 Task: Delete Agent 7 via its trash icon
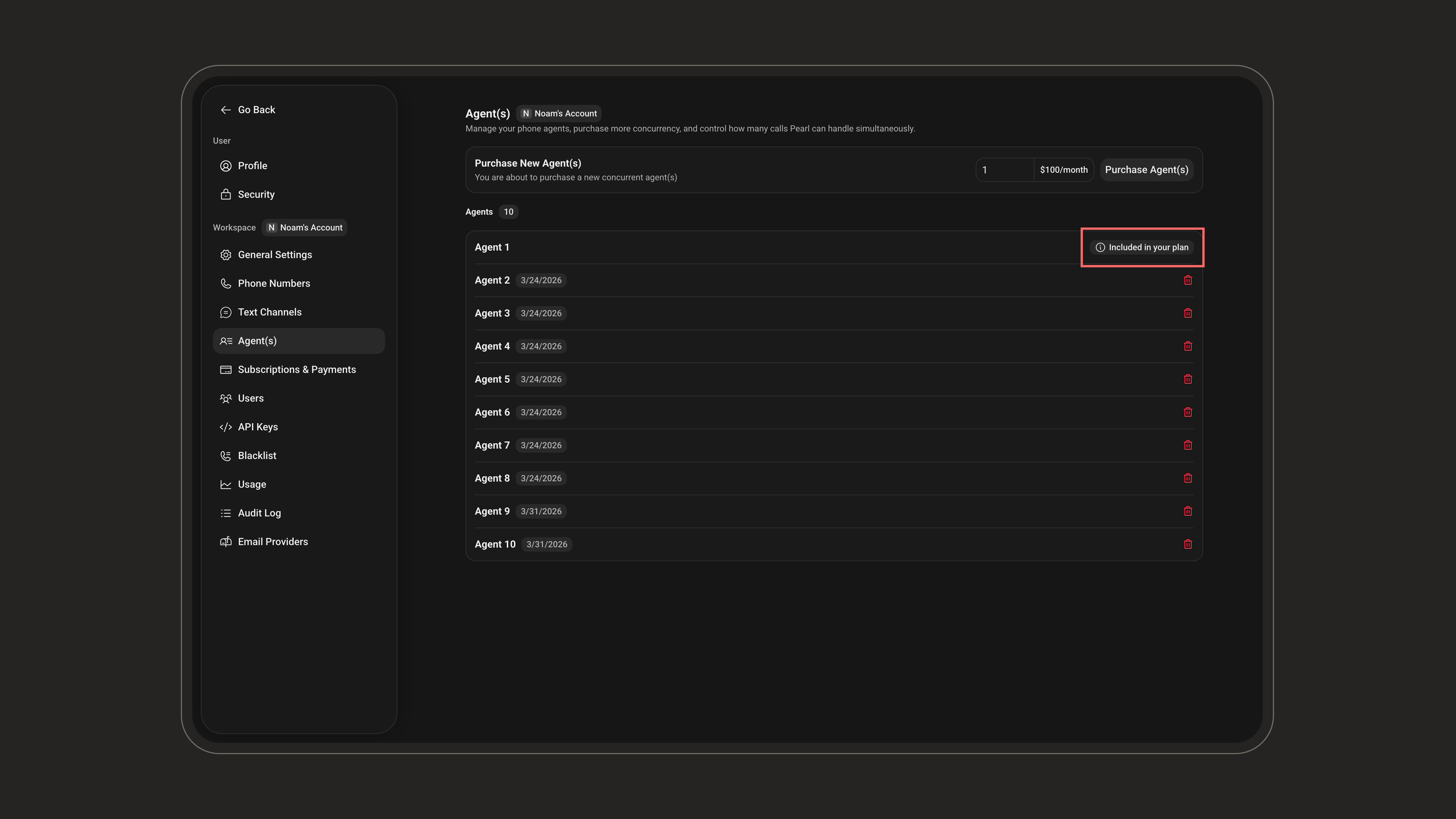(x=1188, y=445)
